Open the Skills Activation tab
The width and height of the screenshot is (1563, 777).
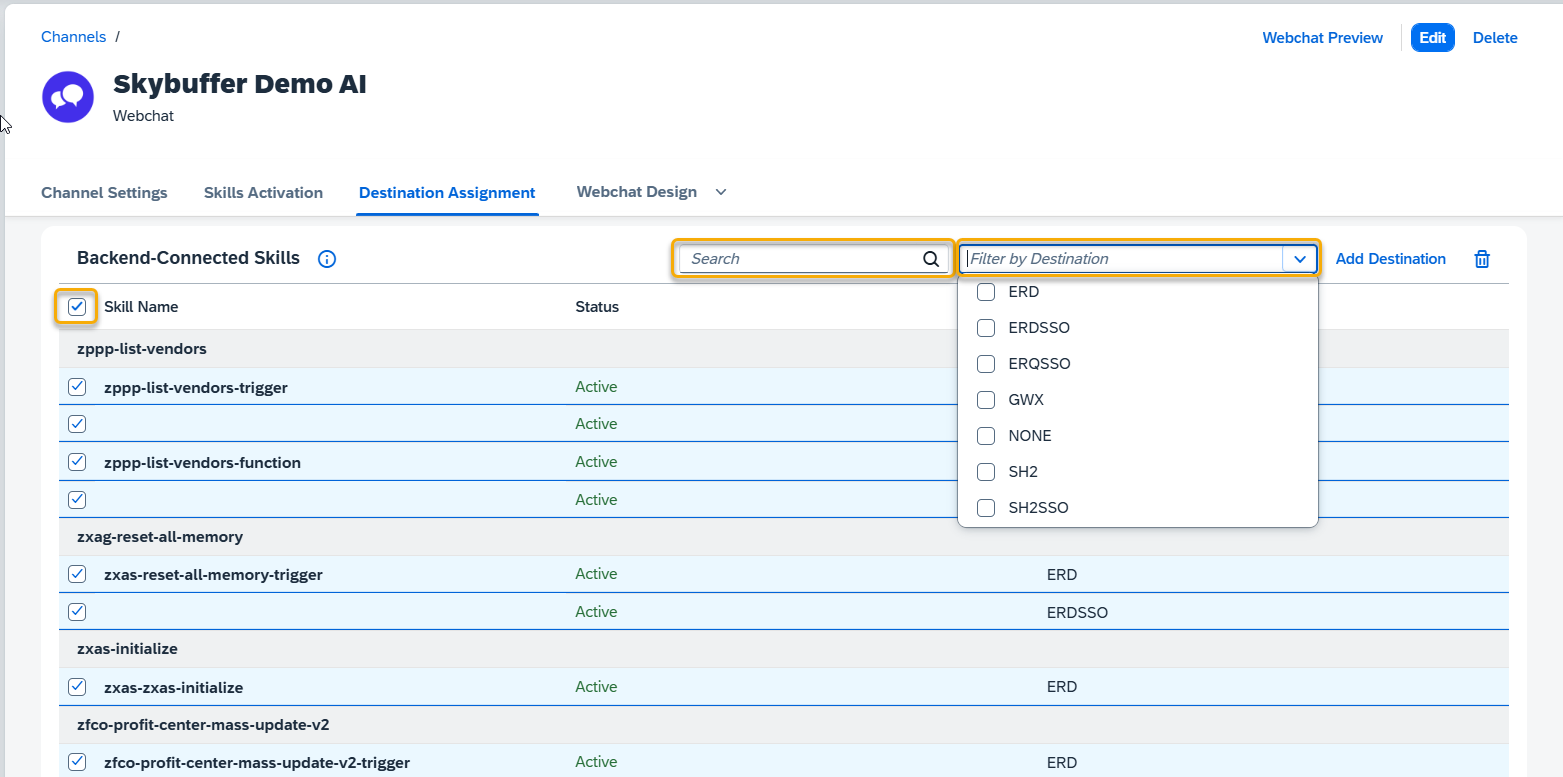point(263,193)
